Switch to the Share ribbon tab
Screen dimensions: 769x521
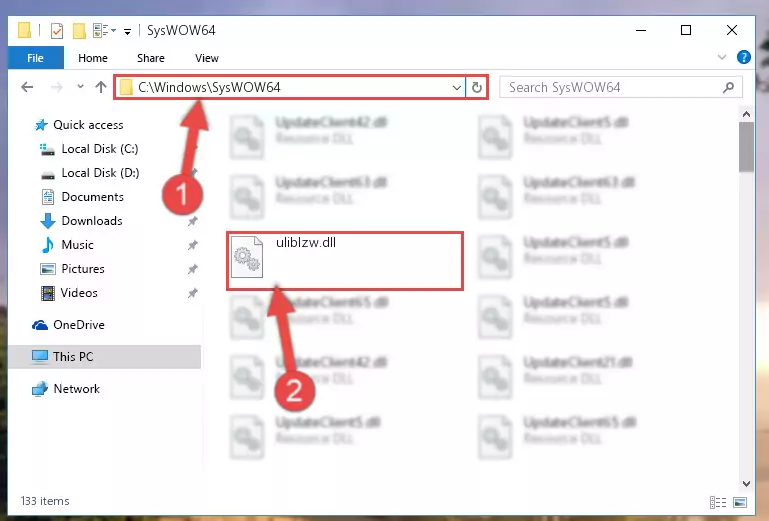pos(151,58)
